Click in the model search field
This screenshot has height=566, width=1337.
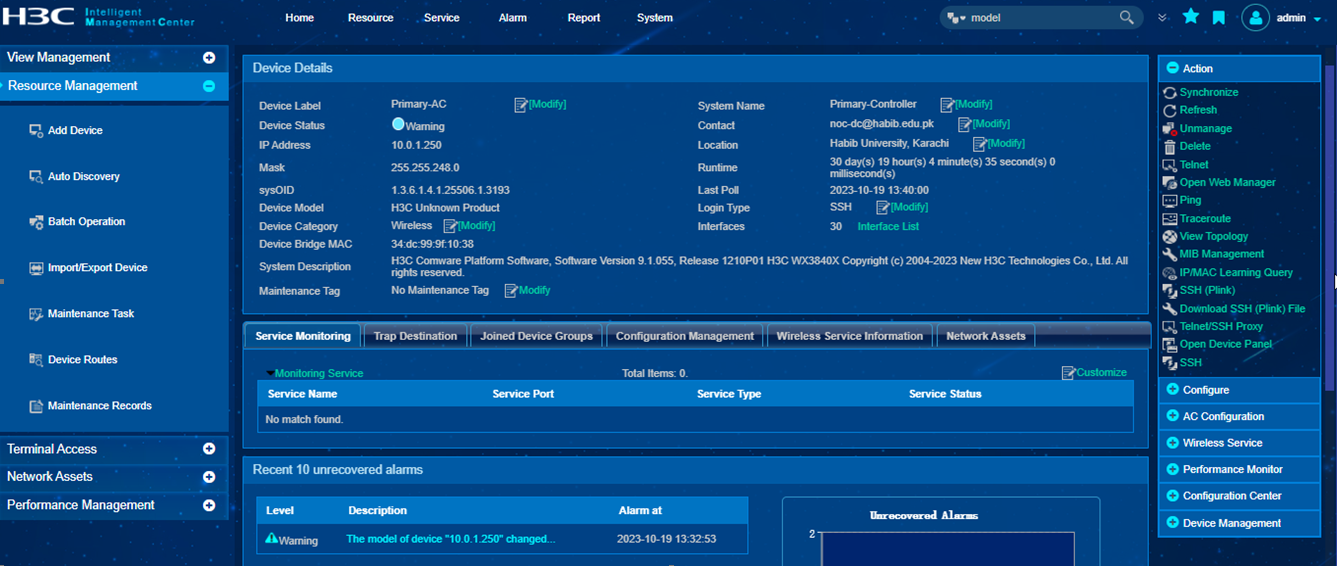pos(1040,18)
